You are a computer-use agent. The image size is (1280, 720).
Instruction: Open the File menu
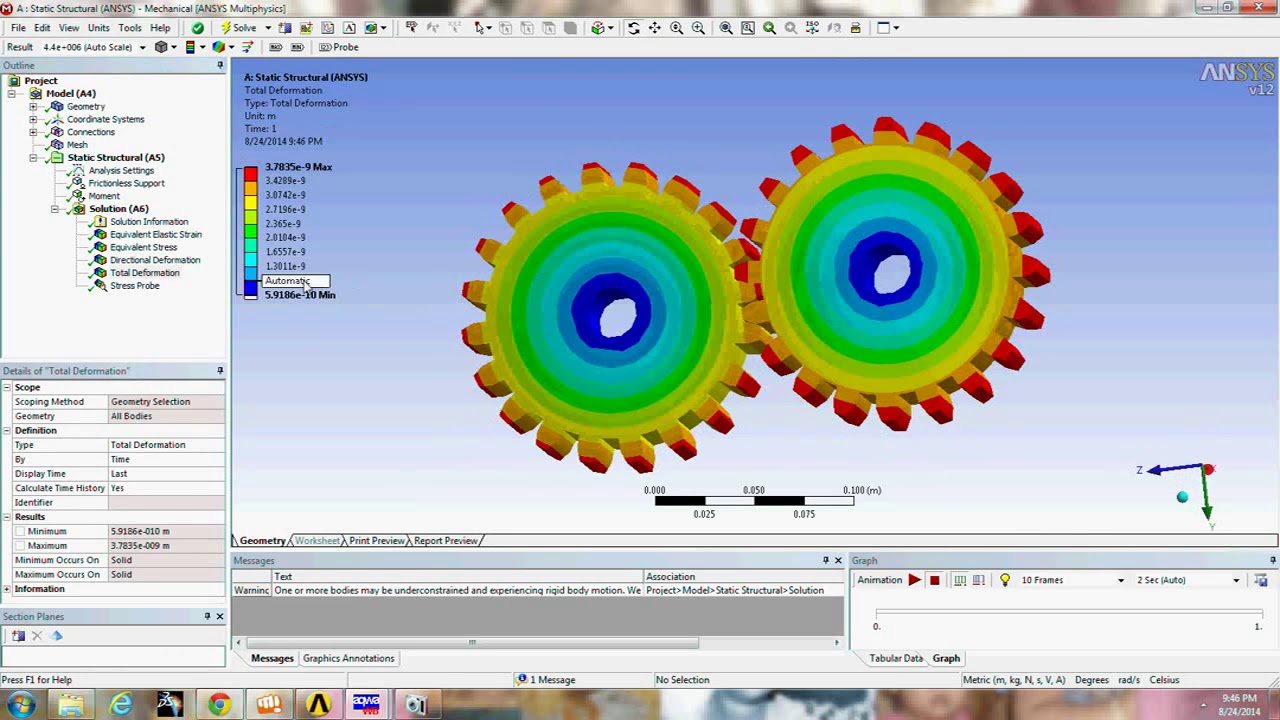pos(18,28)
